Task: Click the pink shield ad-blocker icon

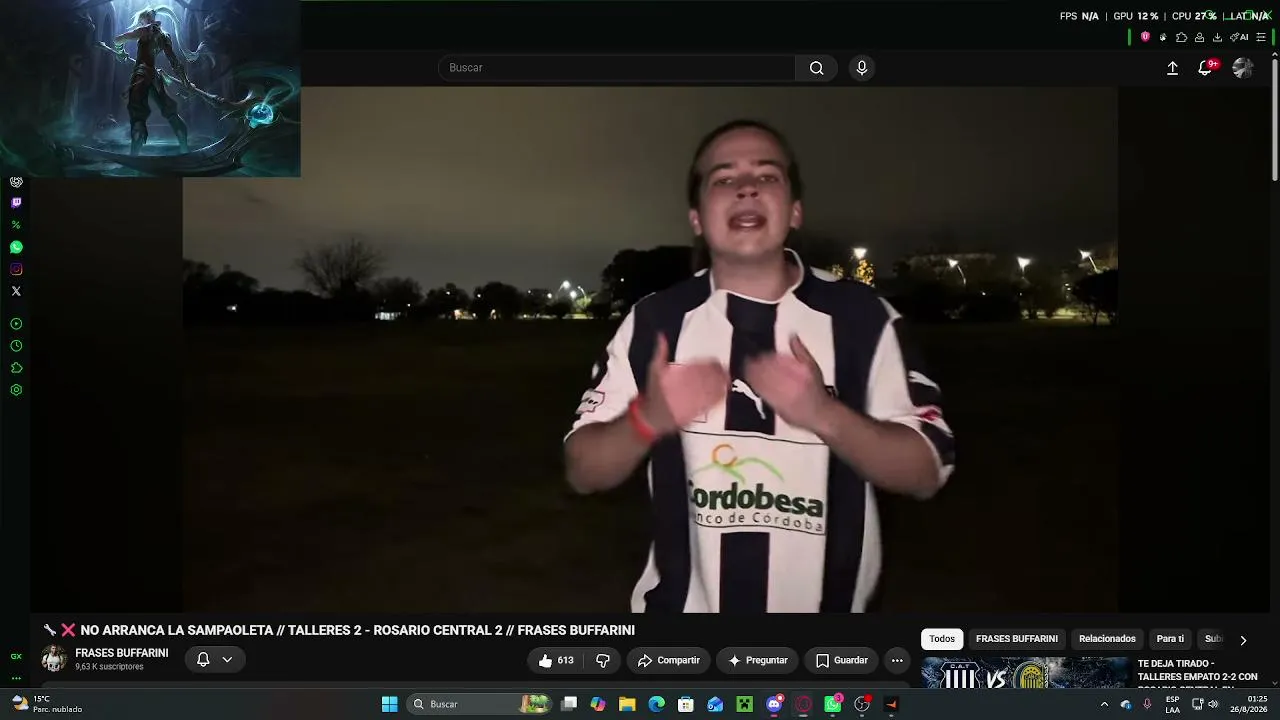Action: [1145, 37]
